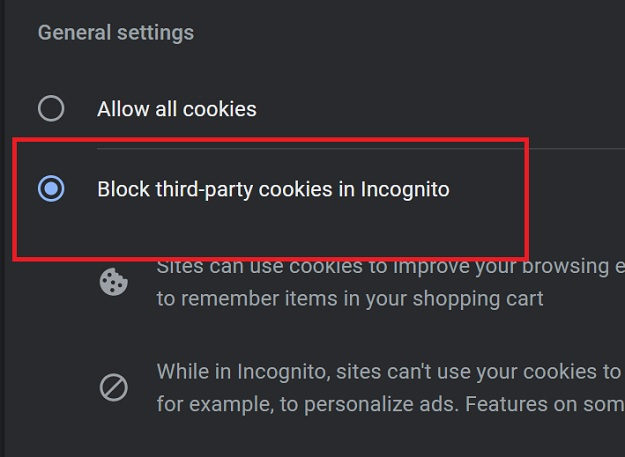The height and width of the screenshot is (457, 625).
Task: Click the "Block third-party cookies in Incognito" label
Action: [273, 189]
